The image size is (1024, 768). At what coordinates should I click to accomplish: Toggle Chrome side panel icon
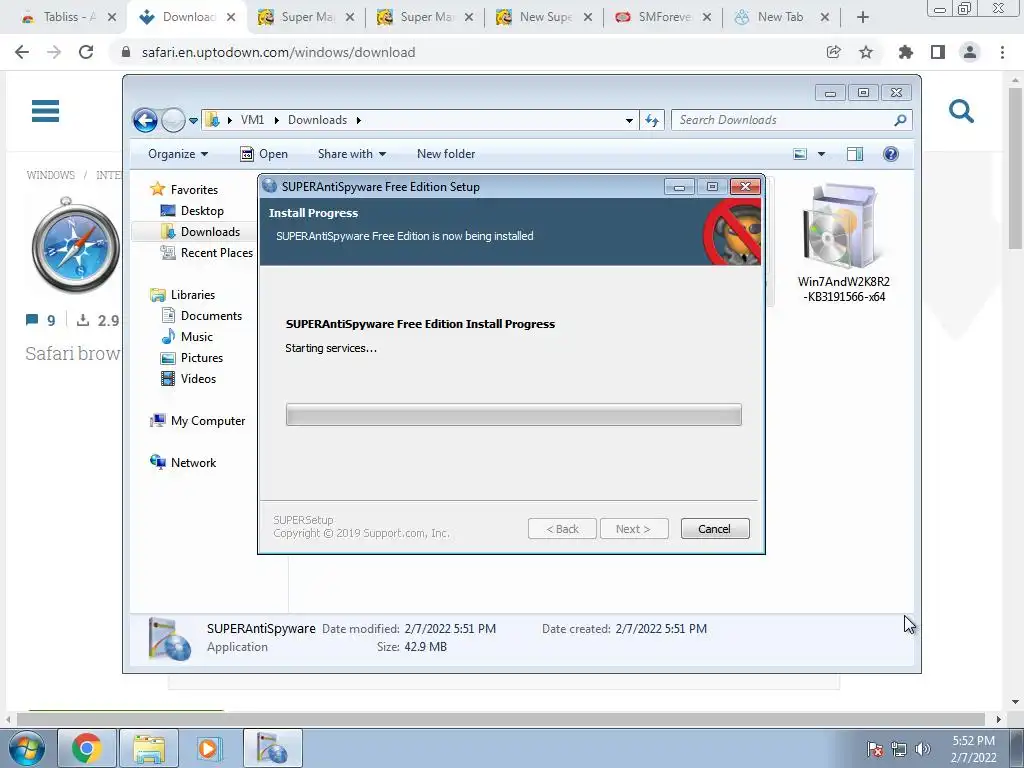[x=938, y=52]
